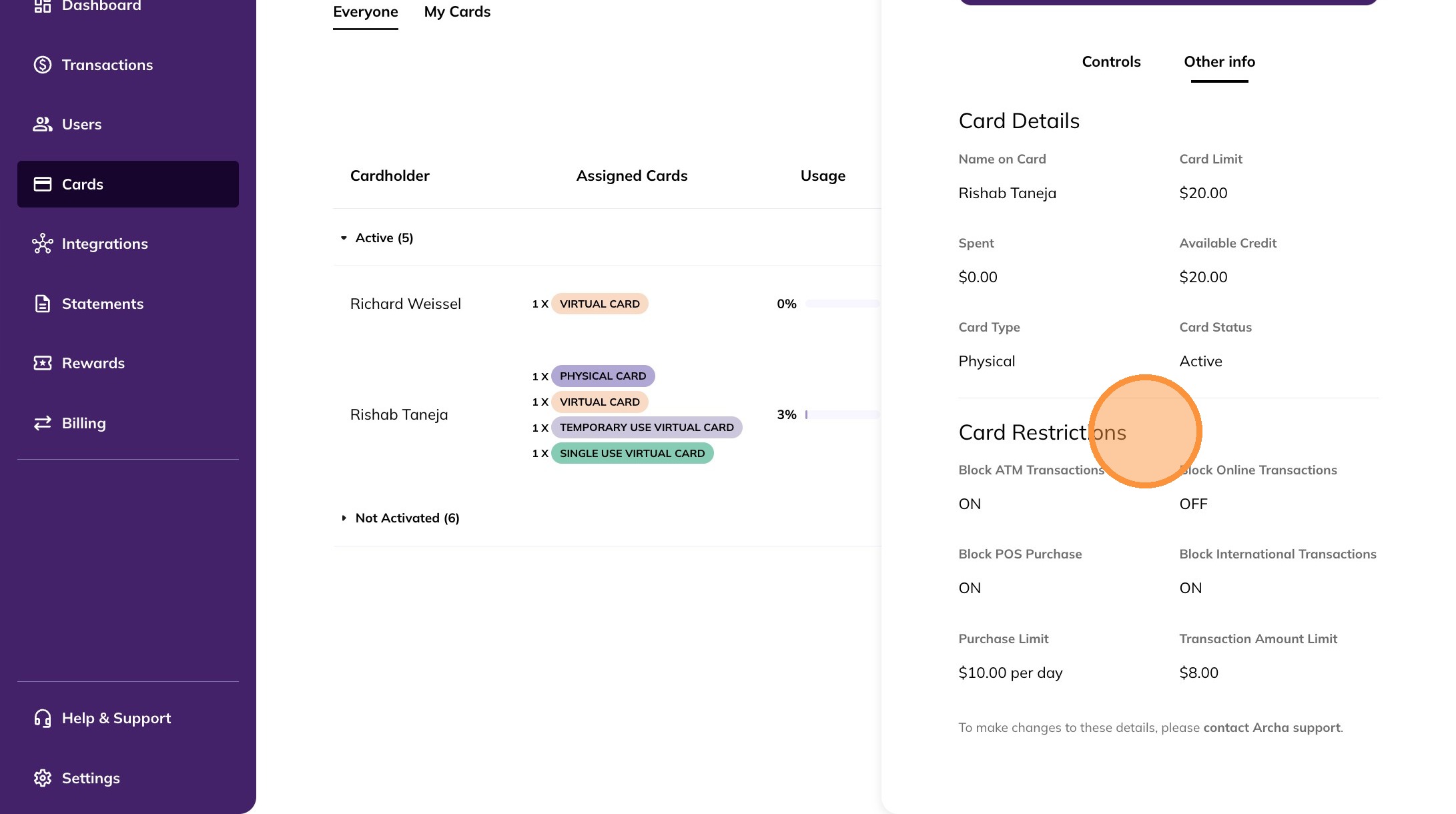
Task: Open Settings via the gear icon
Action: click(x=43, y=778)
